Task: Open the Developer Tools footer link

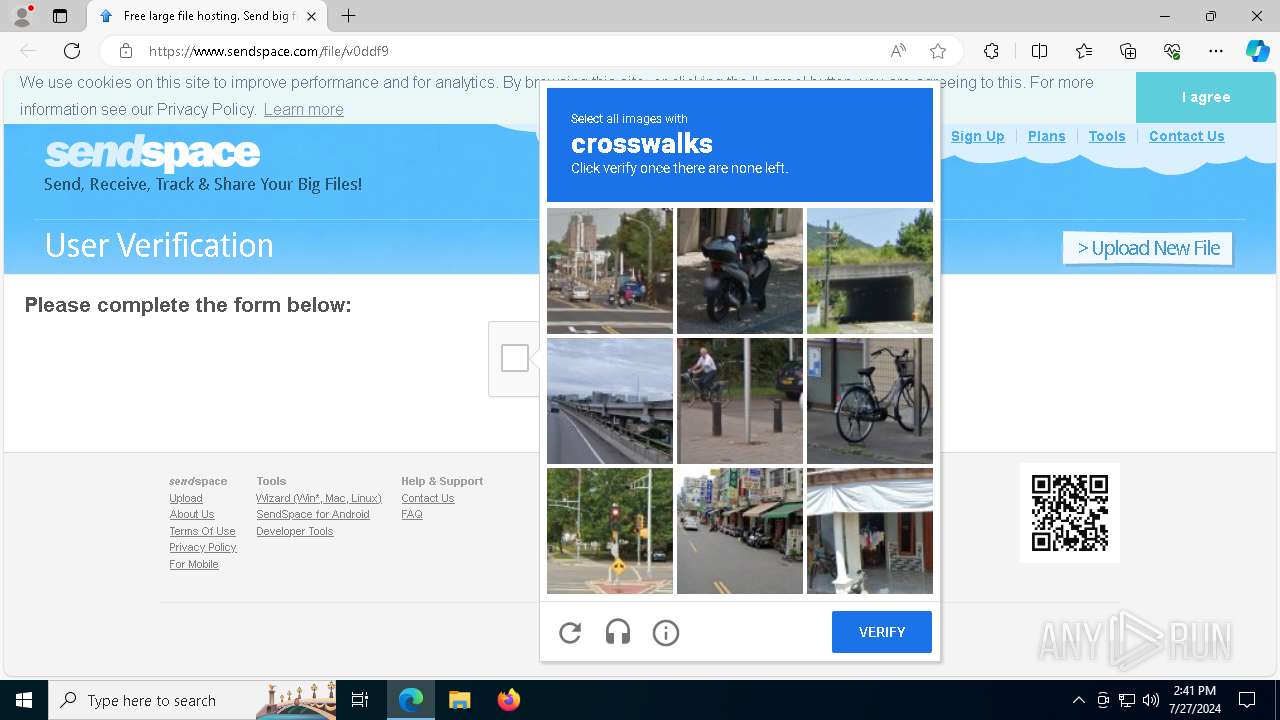Action: (295, 531)
